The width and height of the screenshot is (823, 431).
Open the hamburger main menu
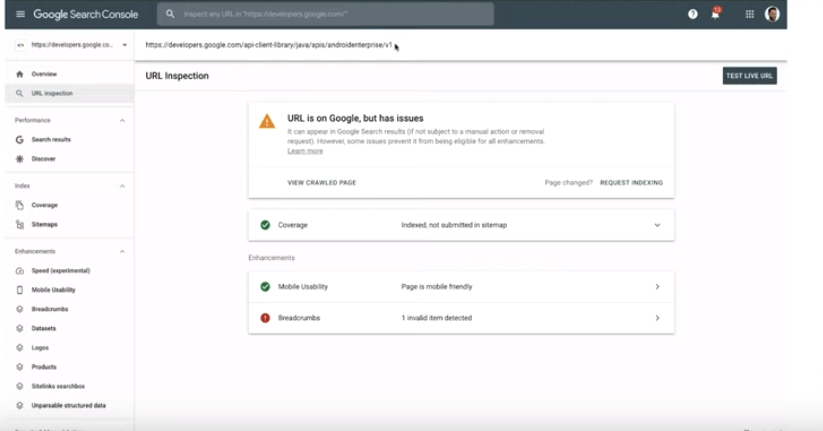point(20,14)
